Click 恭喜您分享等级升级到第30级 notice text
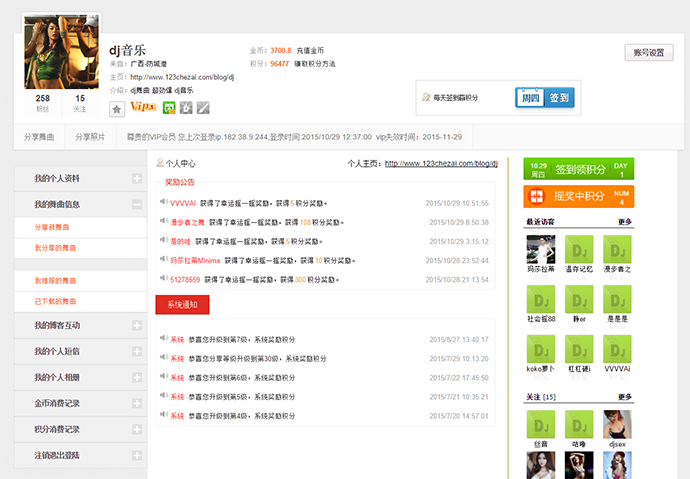 (x=257, y=358)
